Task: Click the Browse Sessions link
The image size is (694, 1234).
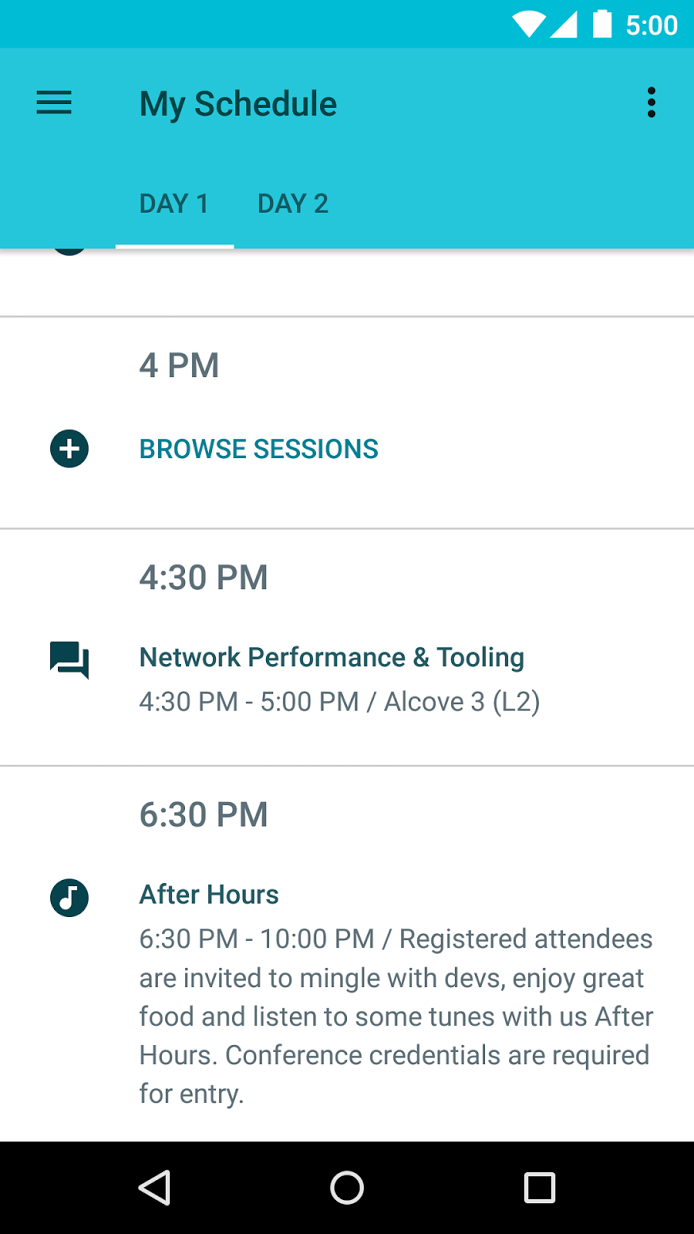Action: pos(259,450)
